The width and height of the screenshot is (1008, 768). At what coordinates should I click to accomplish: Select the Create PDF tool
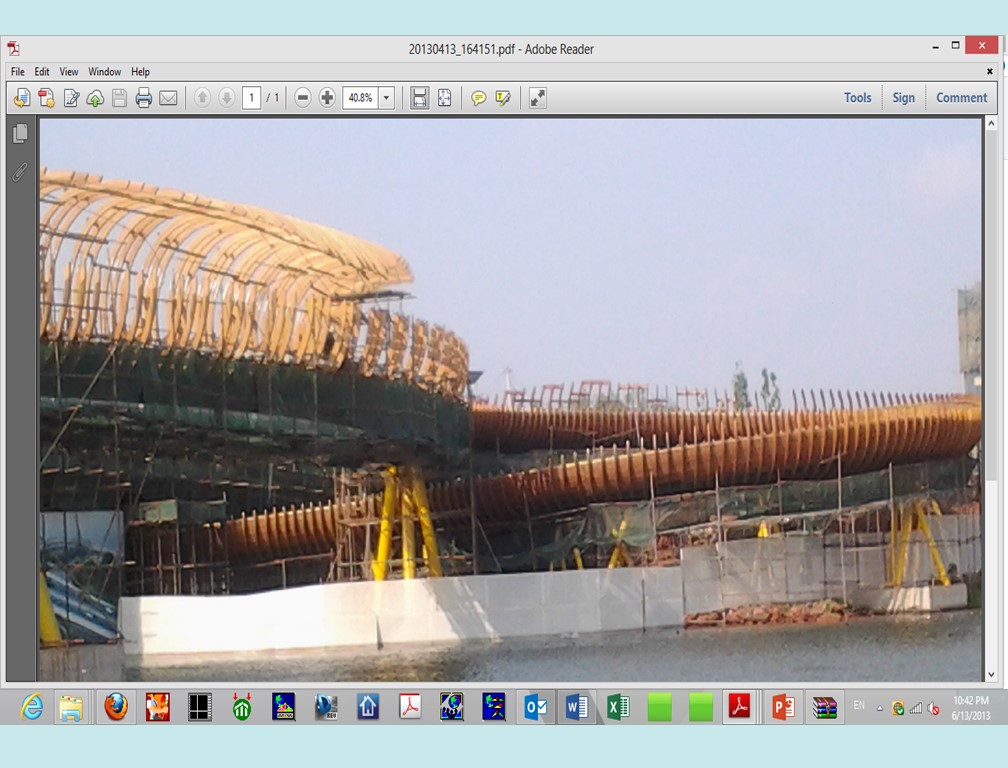(46, 97)
